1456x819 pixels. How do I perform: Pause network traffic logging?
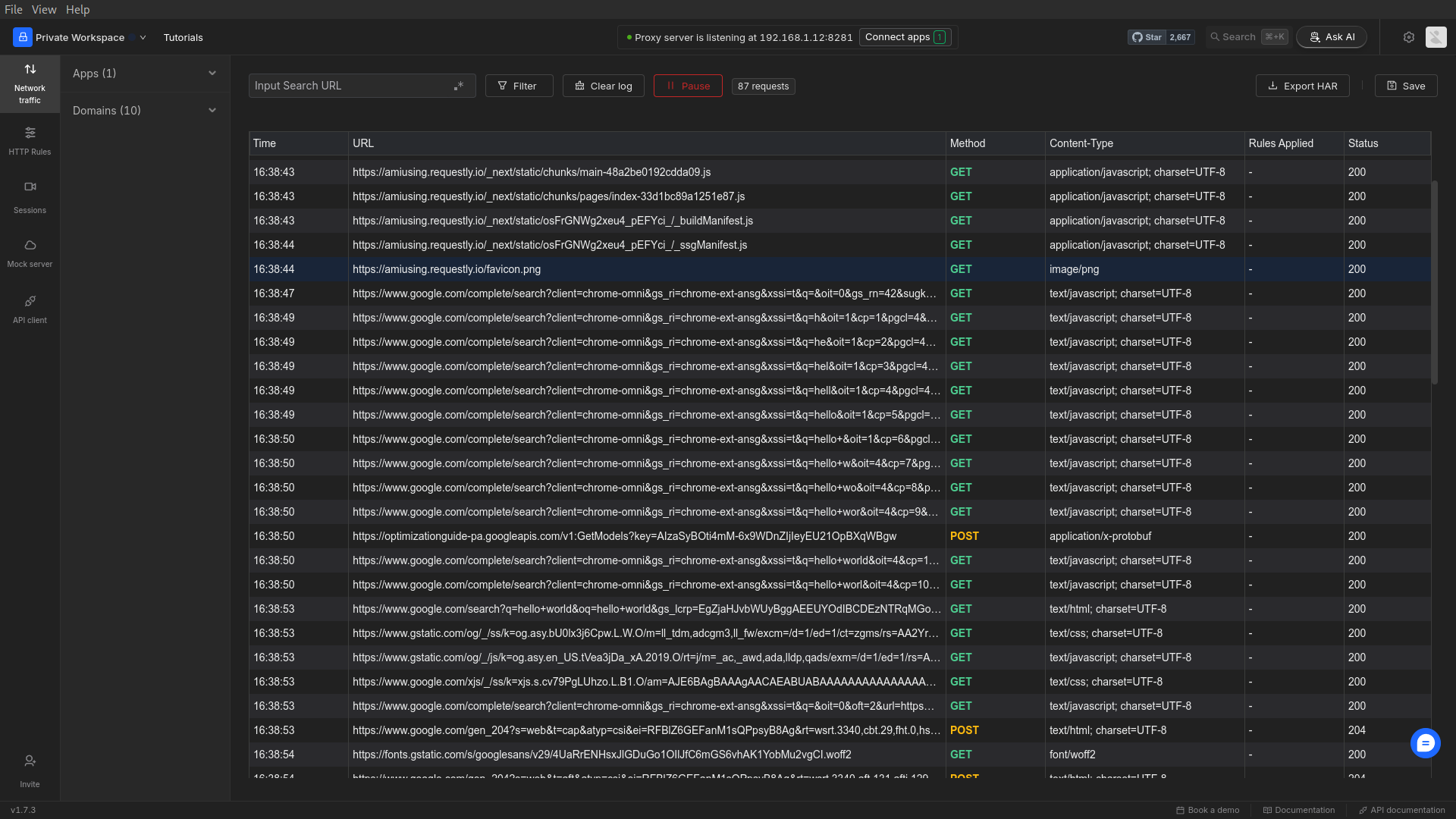688,86
